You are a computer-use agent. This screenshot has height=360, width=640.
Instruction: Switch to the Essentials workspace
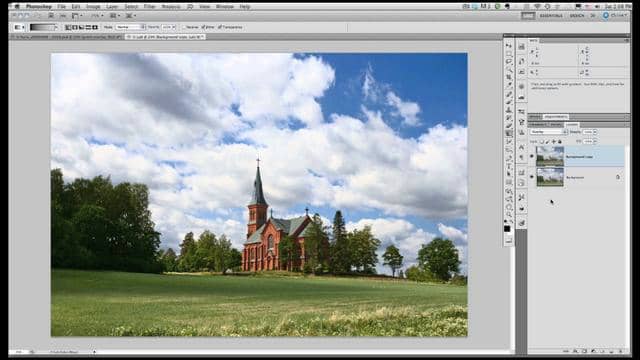[x=551, y=16]
